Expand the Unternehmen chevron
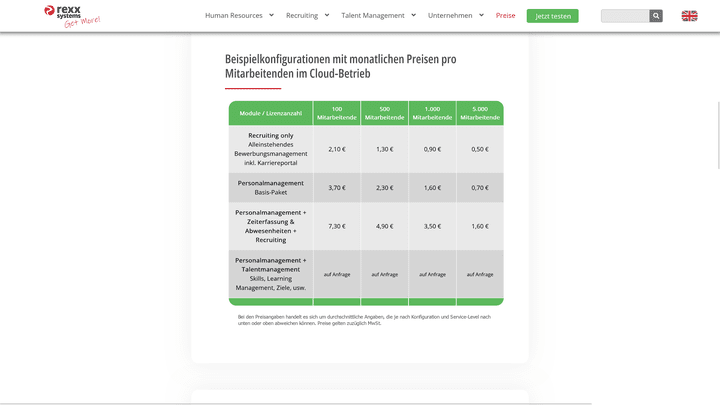Viewport: 720px width, 405px height. coord(481,15)
